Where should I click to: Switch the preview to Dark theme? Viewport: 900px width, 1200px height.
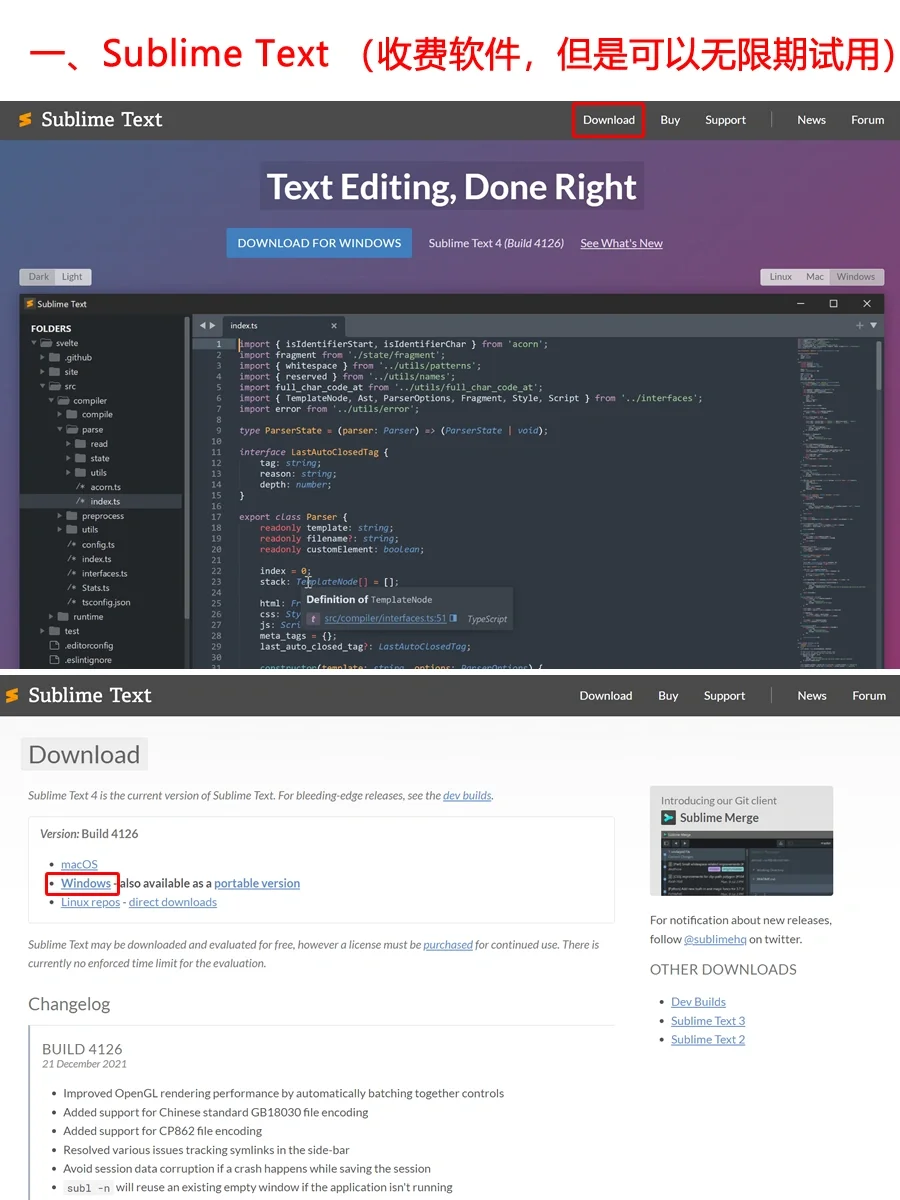[39, 277]
